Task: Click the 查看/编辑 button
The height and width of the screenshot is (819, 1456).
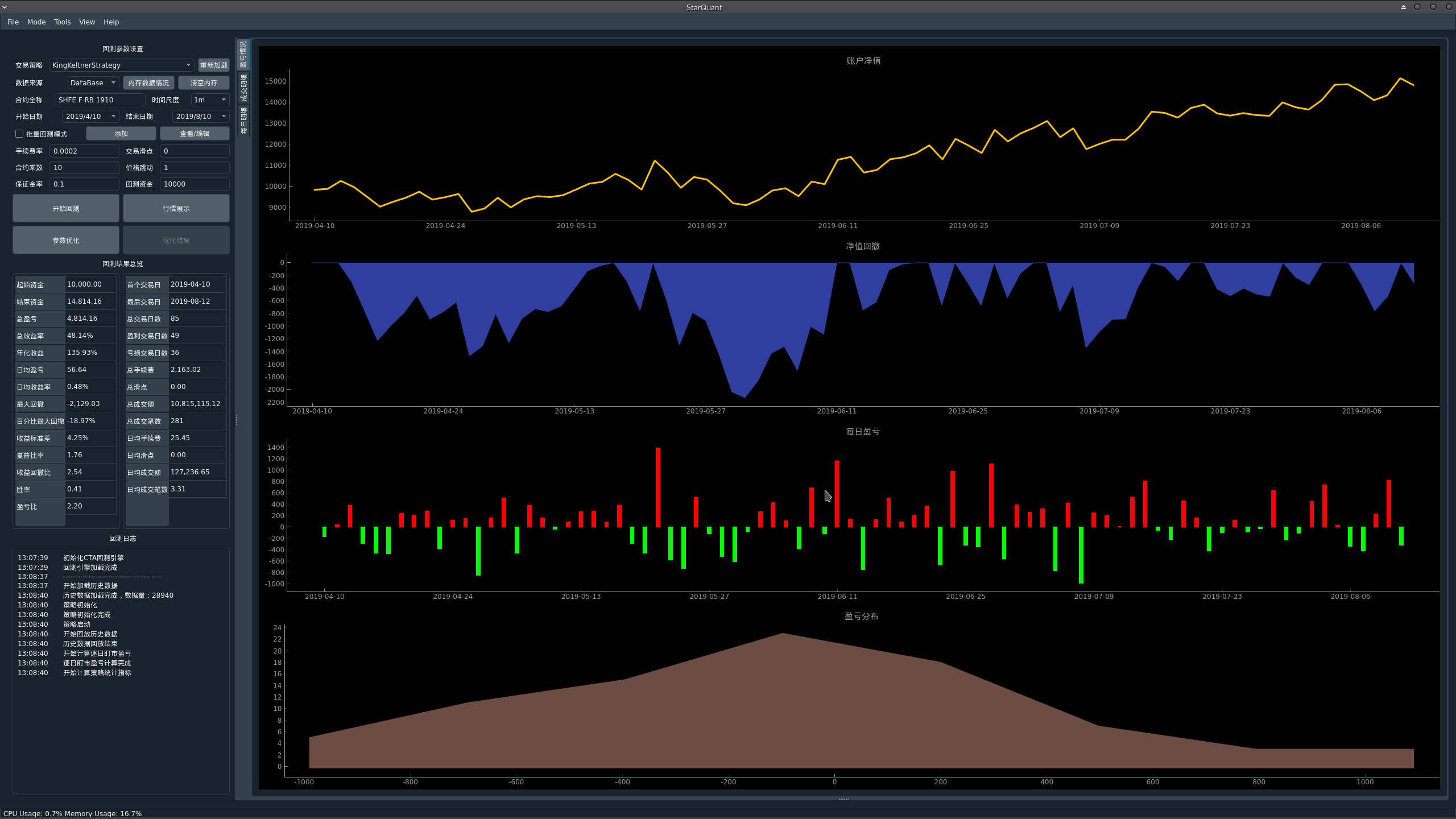Action: [x=195, y=134]
